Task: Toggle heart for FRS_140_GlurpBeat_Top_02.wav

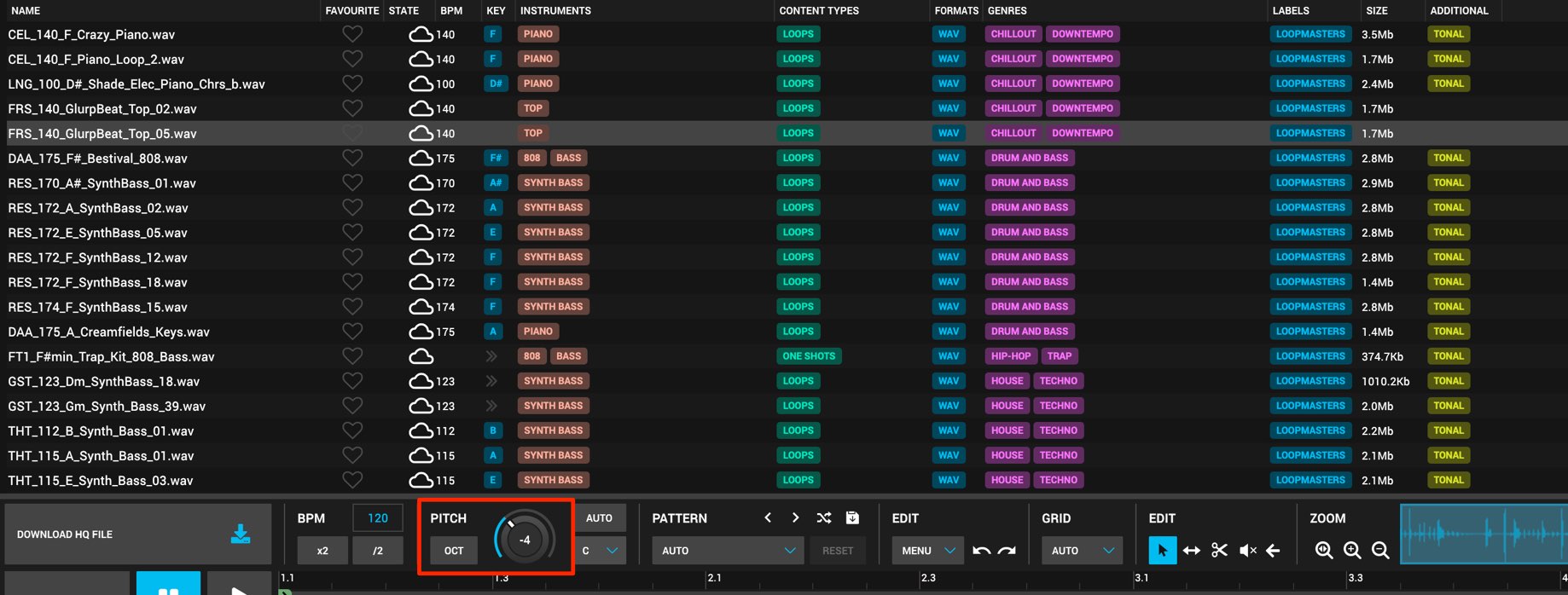Action: coord(352,108)
